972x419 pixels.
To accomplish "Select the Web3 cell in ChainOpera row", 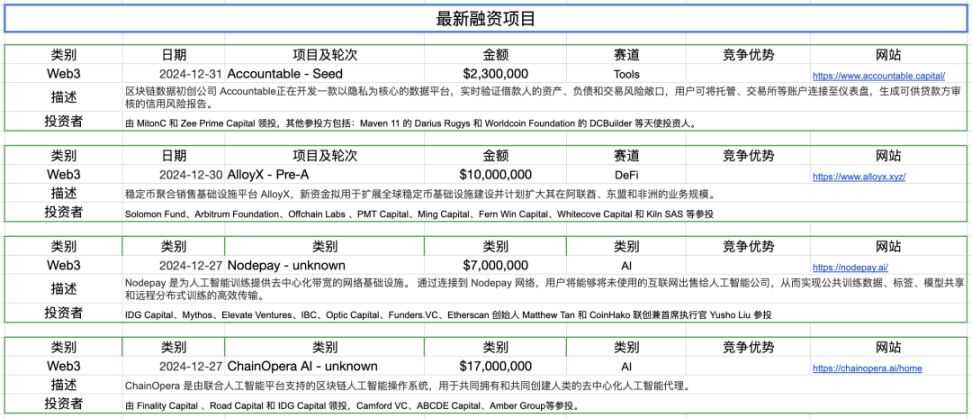I will [x=63, y=366].
